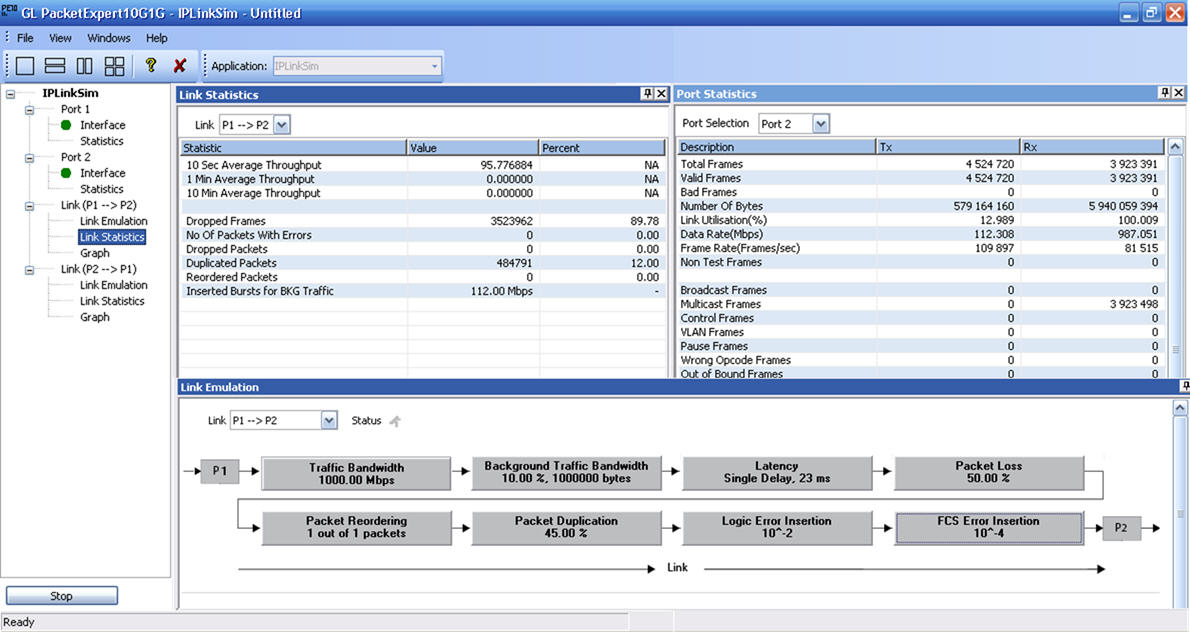Open the Latency block
Viewport: 1190px width, 632px height.
(x=776, y=472)
